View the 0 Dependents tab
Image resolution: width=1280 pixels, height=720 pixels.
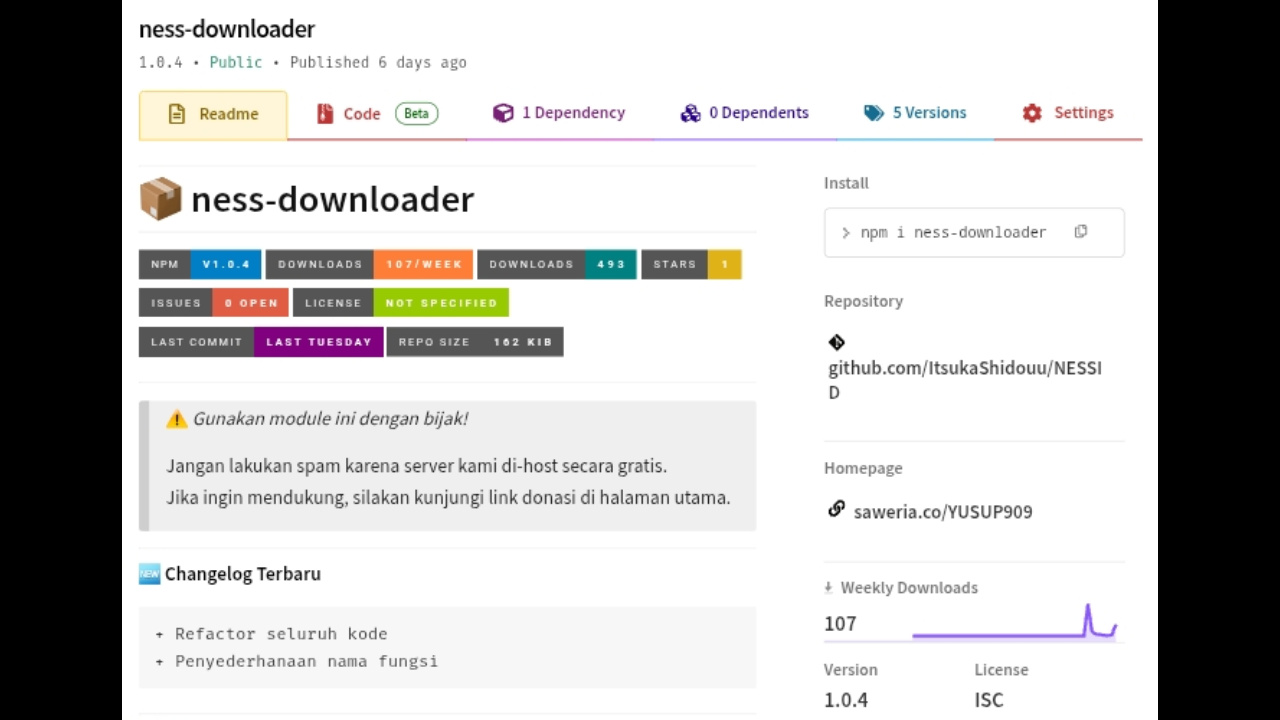744,113
